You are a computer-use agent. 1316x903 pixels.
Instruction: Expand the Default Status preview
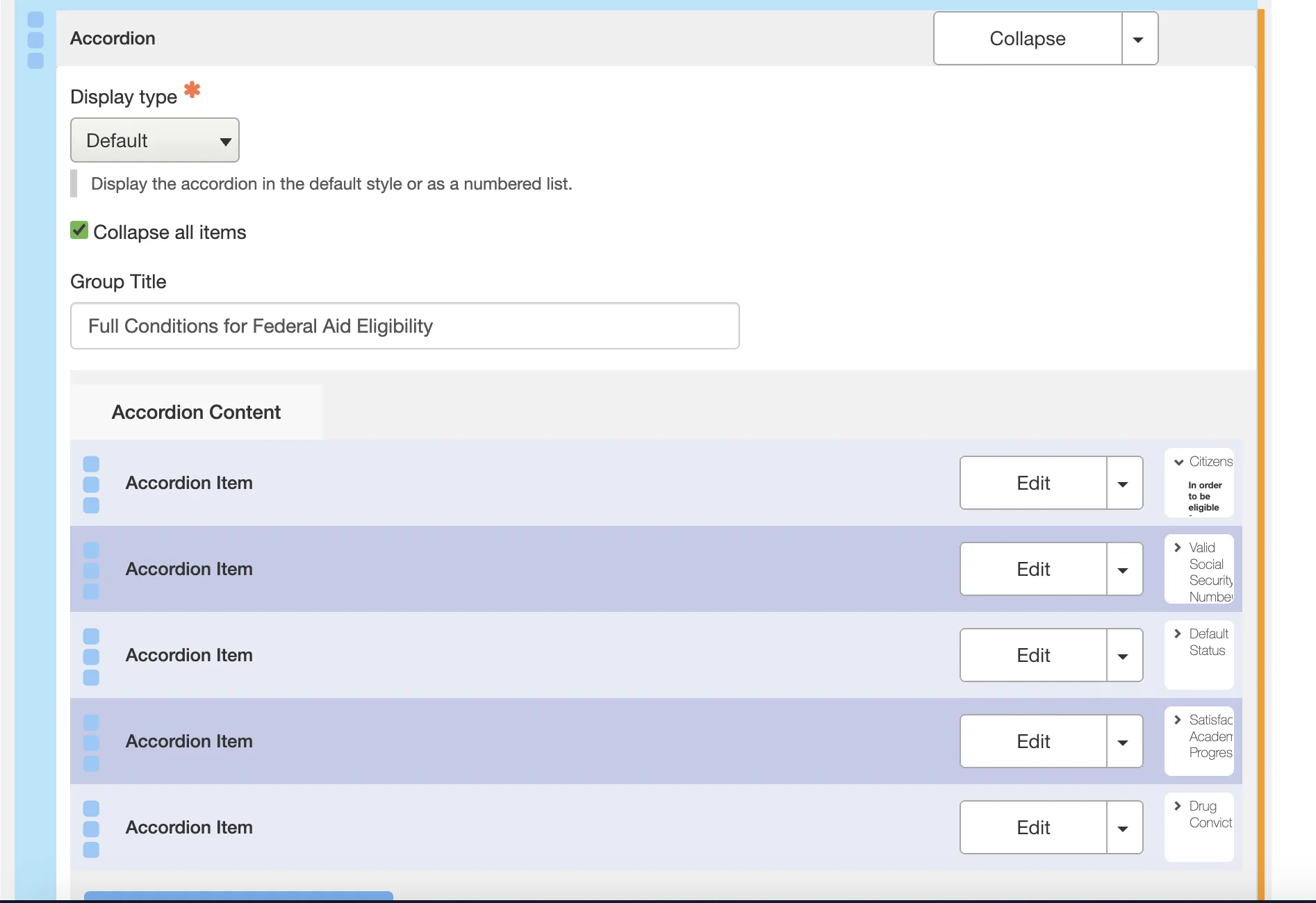tap(1178, 633)
